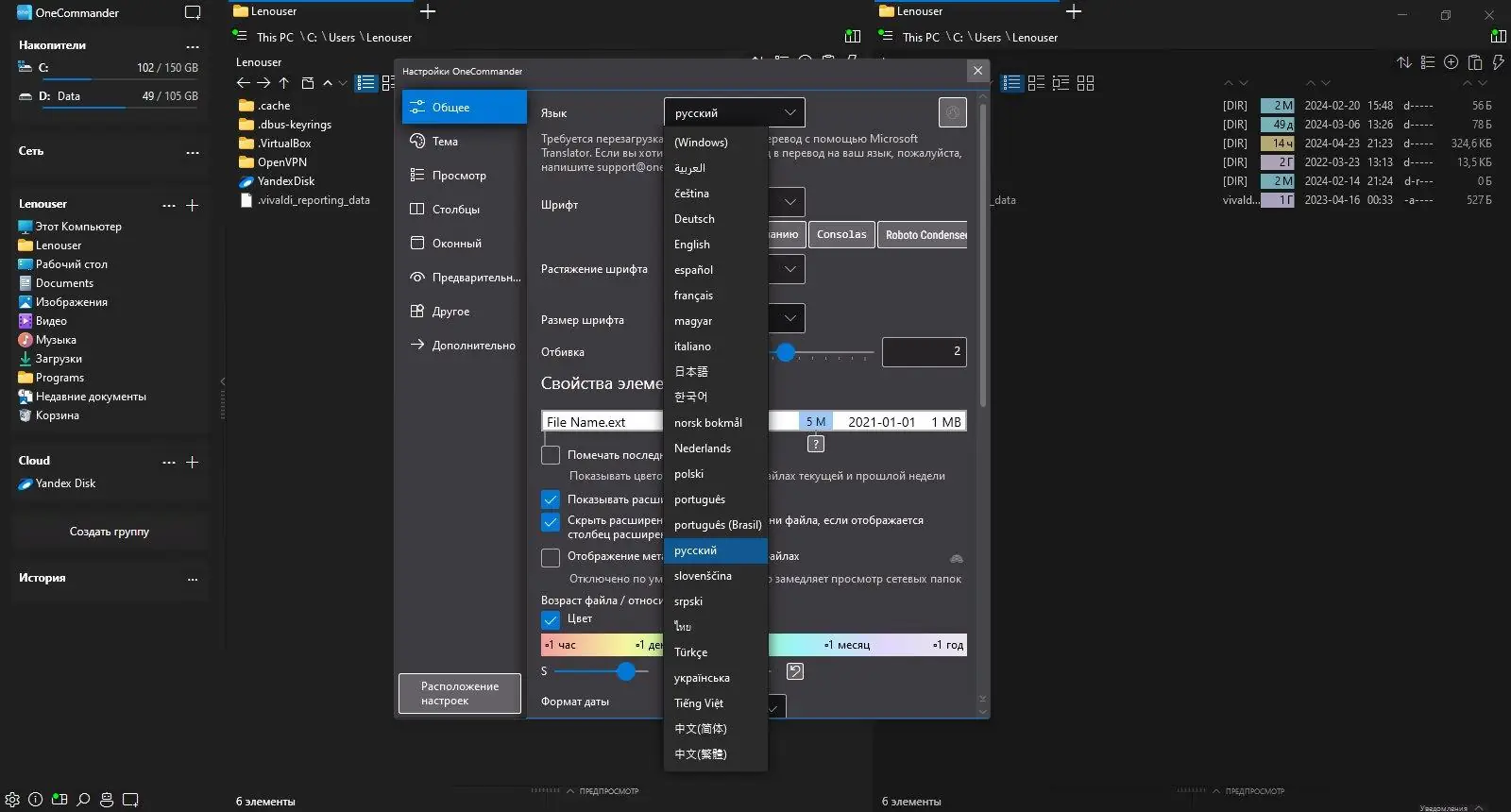This screenshot has width=1511, height=812.
Task: Uncheck the 'Скрыть расширение' checkbox
Action: tap(551, 522)
